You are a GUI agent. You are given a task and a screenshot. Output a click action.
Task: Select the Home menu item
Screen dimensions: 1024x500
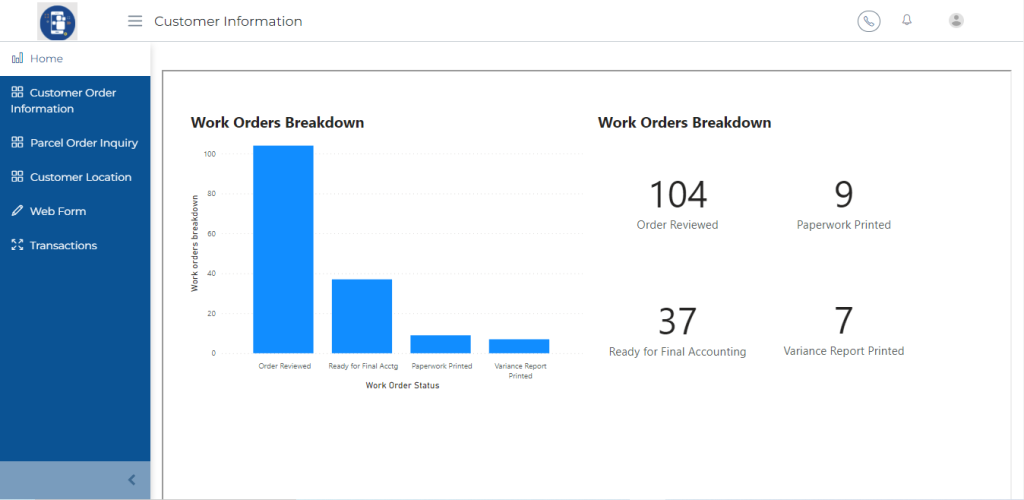(x=46, y=58)
